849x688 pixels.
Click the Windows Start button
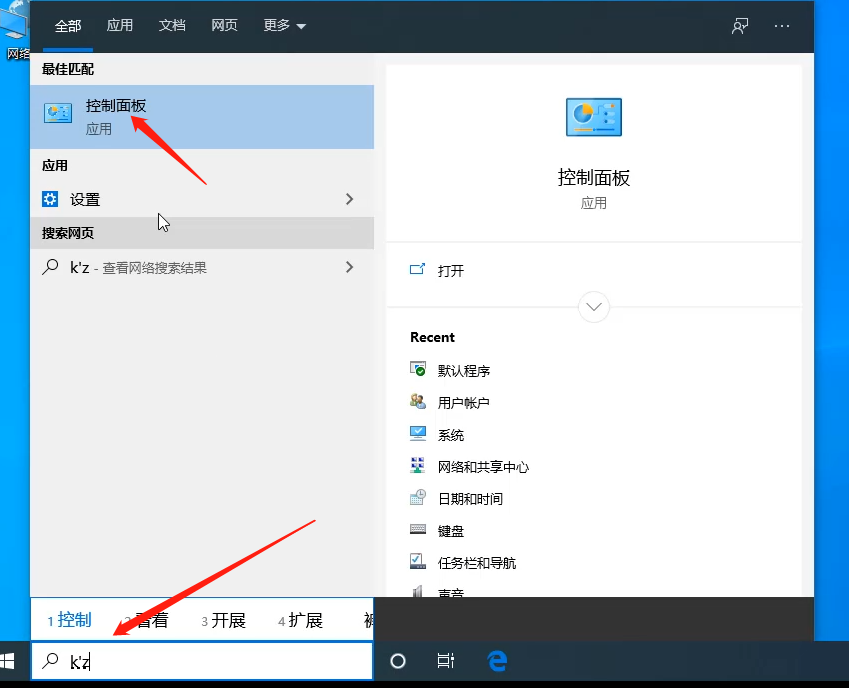[10, 661]
